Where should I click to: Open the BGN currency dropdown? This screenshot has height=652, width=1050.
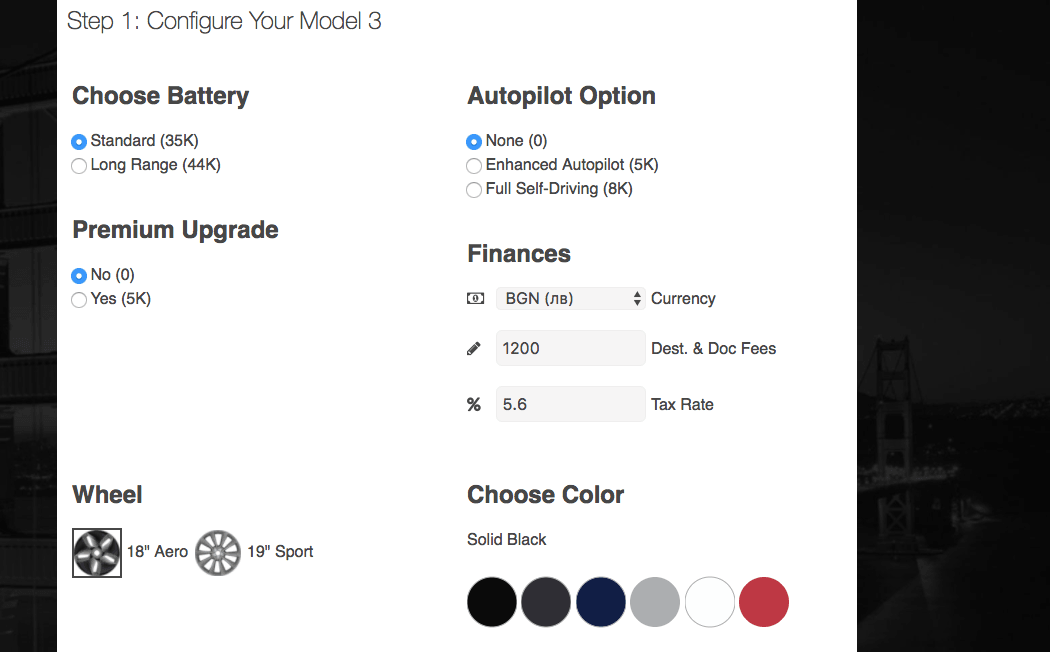pos(570,298)
